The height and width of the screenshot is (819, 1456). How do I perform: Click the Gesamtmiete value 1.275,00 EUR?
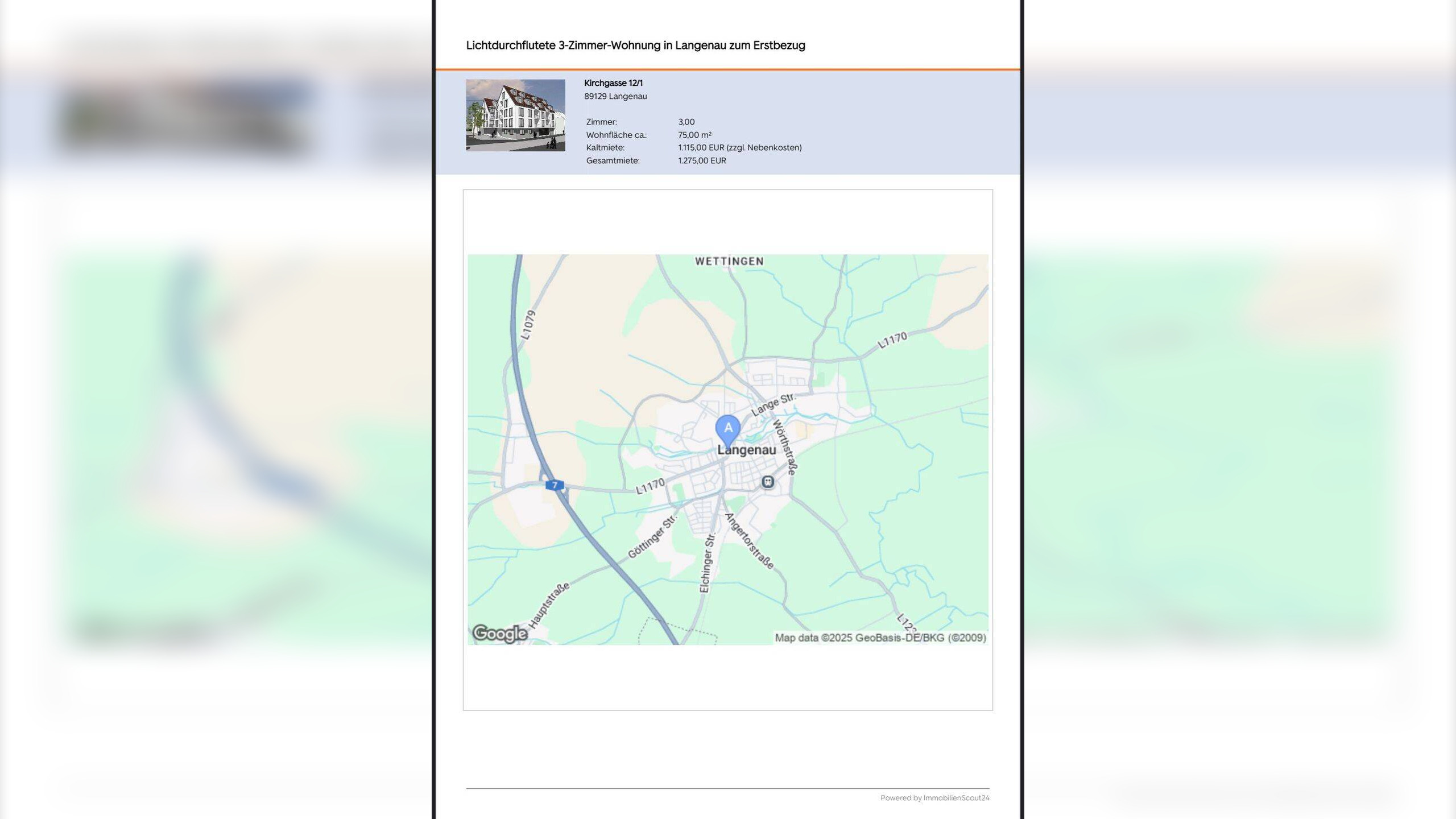702,160
